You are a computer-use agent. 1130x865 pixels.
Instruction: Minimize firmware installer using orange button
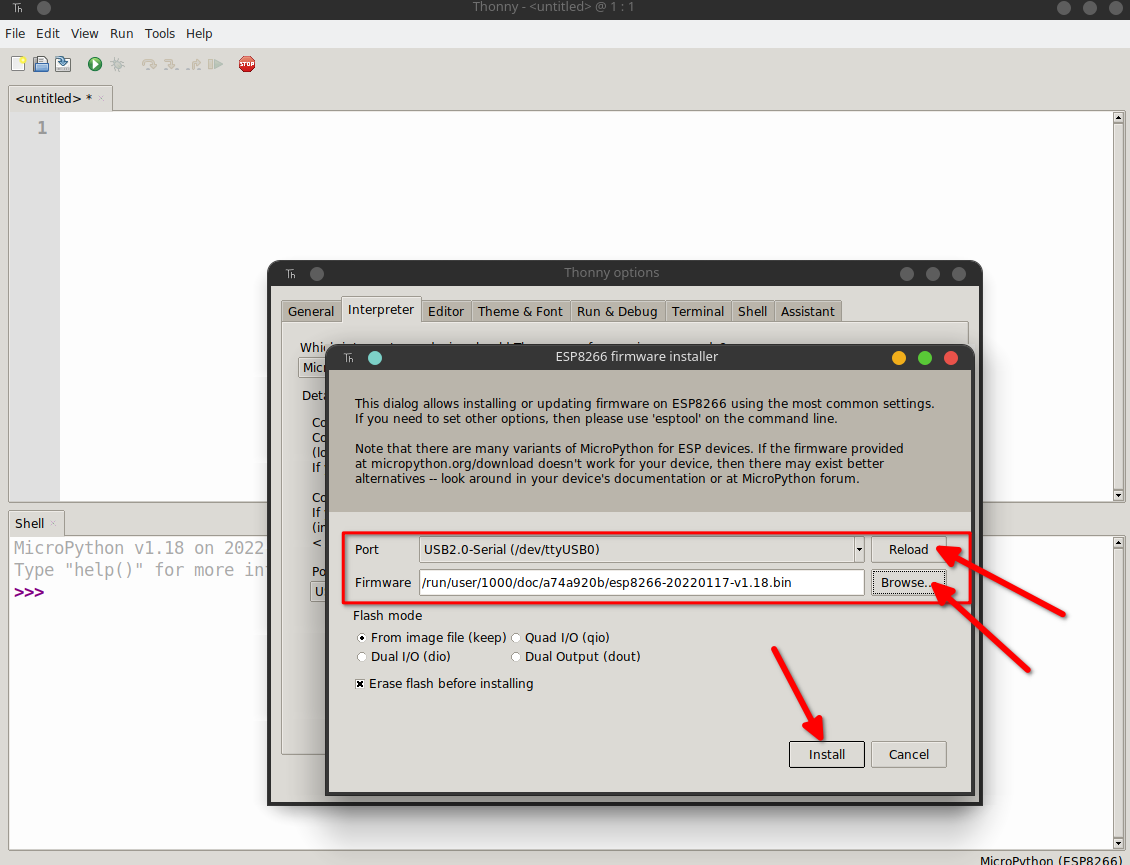point(899,358)
